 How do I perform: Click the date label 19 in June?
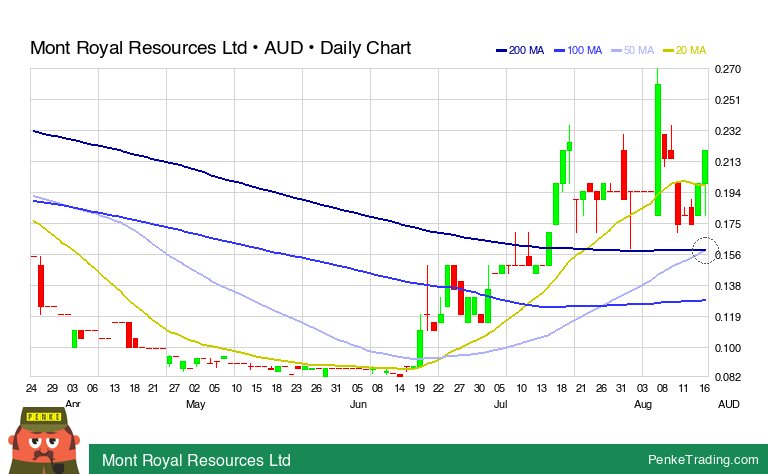[x=420, y=388]
